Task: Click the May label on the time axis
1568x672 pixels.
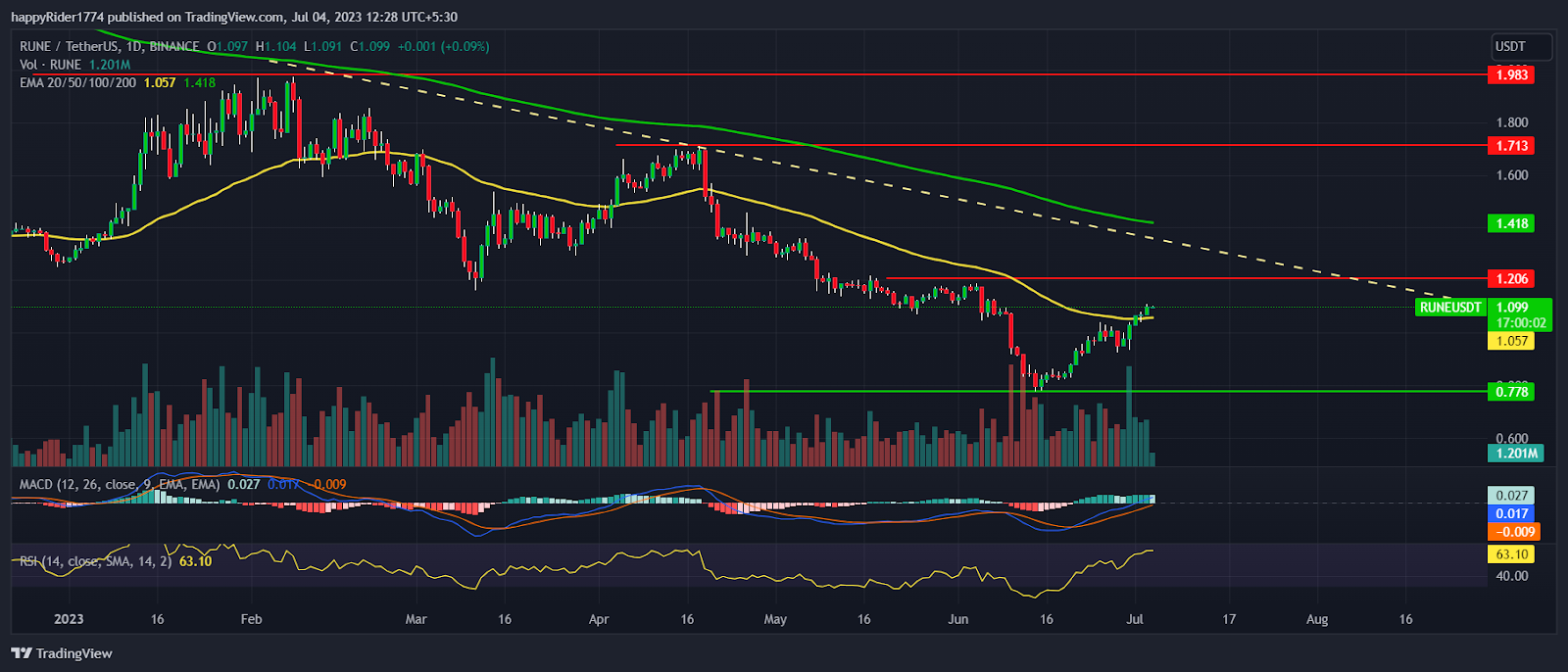Action: pyautogui.click(x=775, y=619)
